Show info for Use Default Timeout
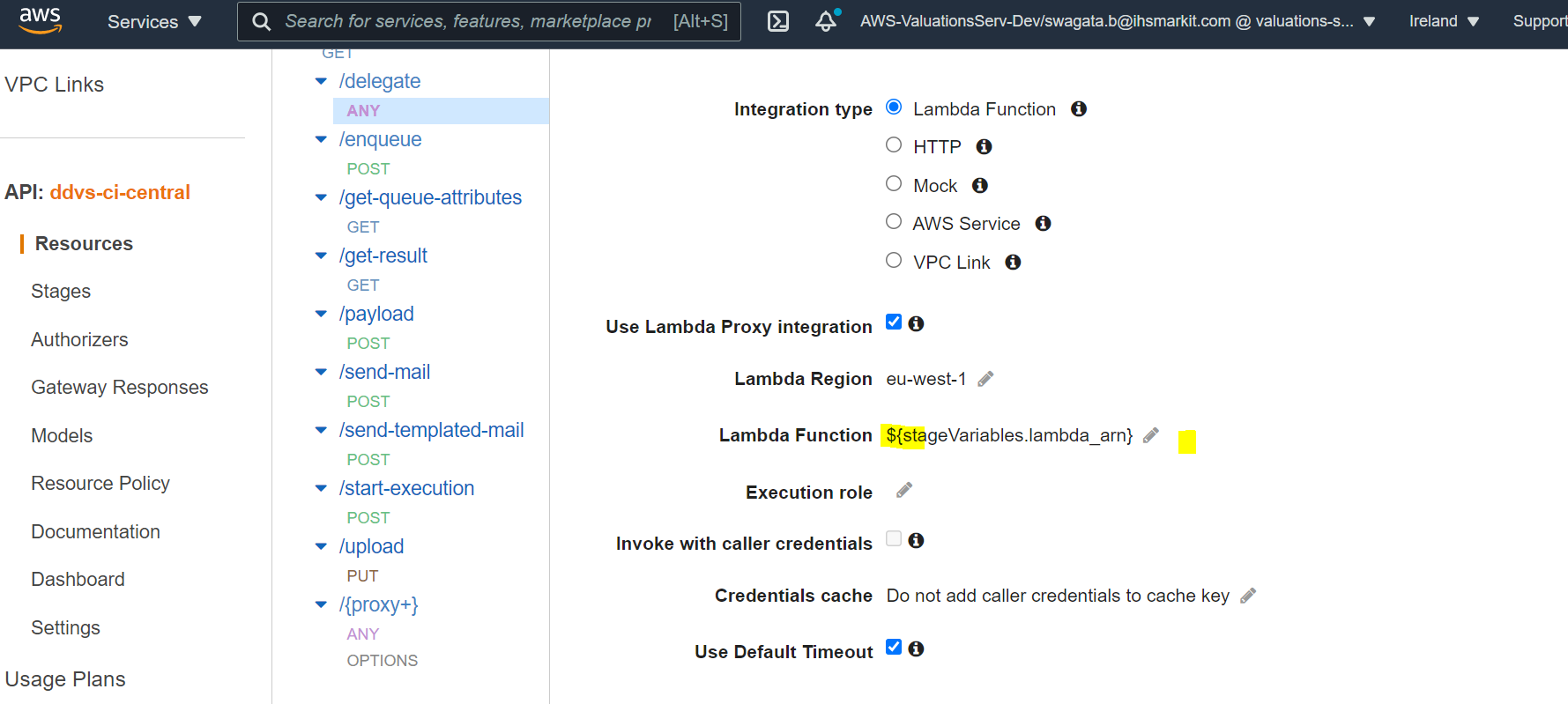 tap(916, 649)
